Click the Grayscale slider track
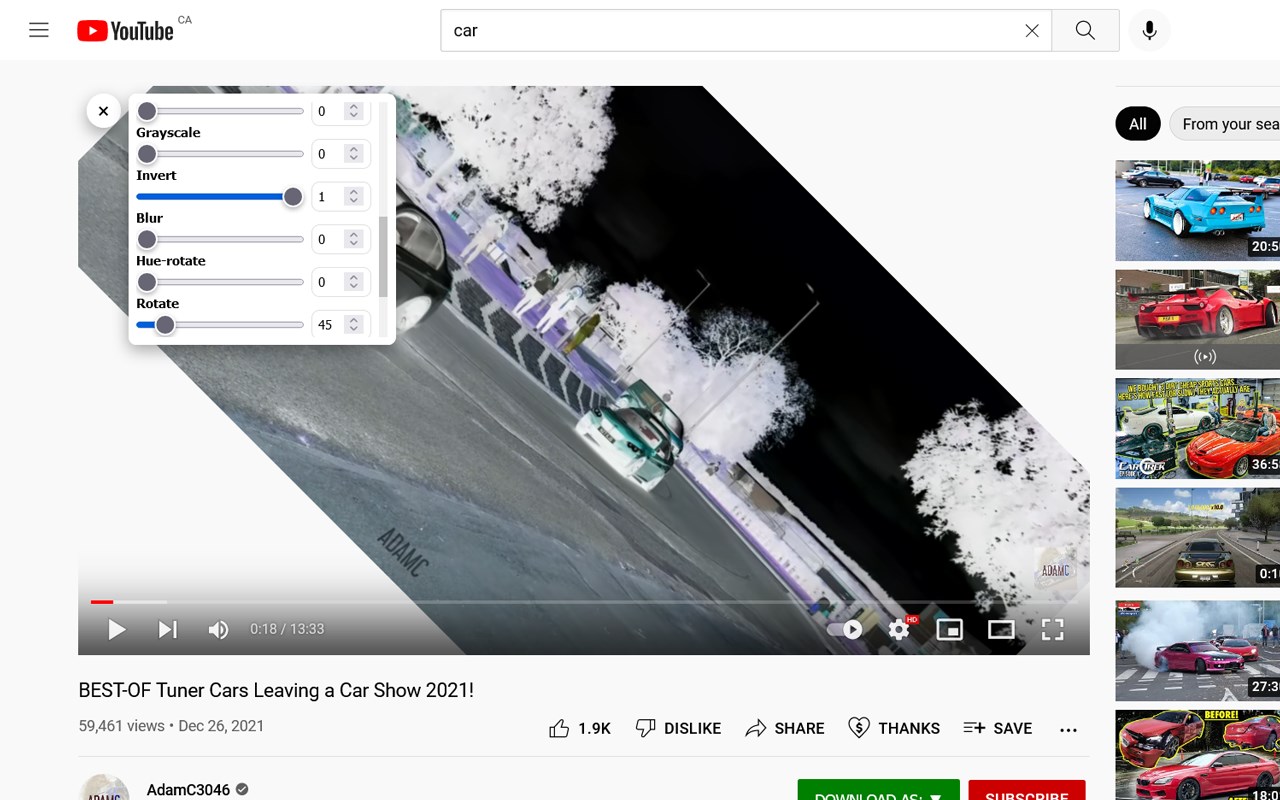The width and height of the screenshot is (1280, 800). [x=220, y=154]
